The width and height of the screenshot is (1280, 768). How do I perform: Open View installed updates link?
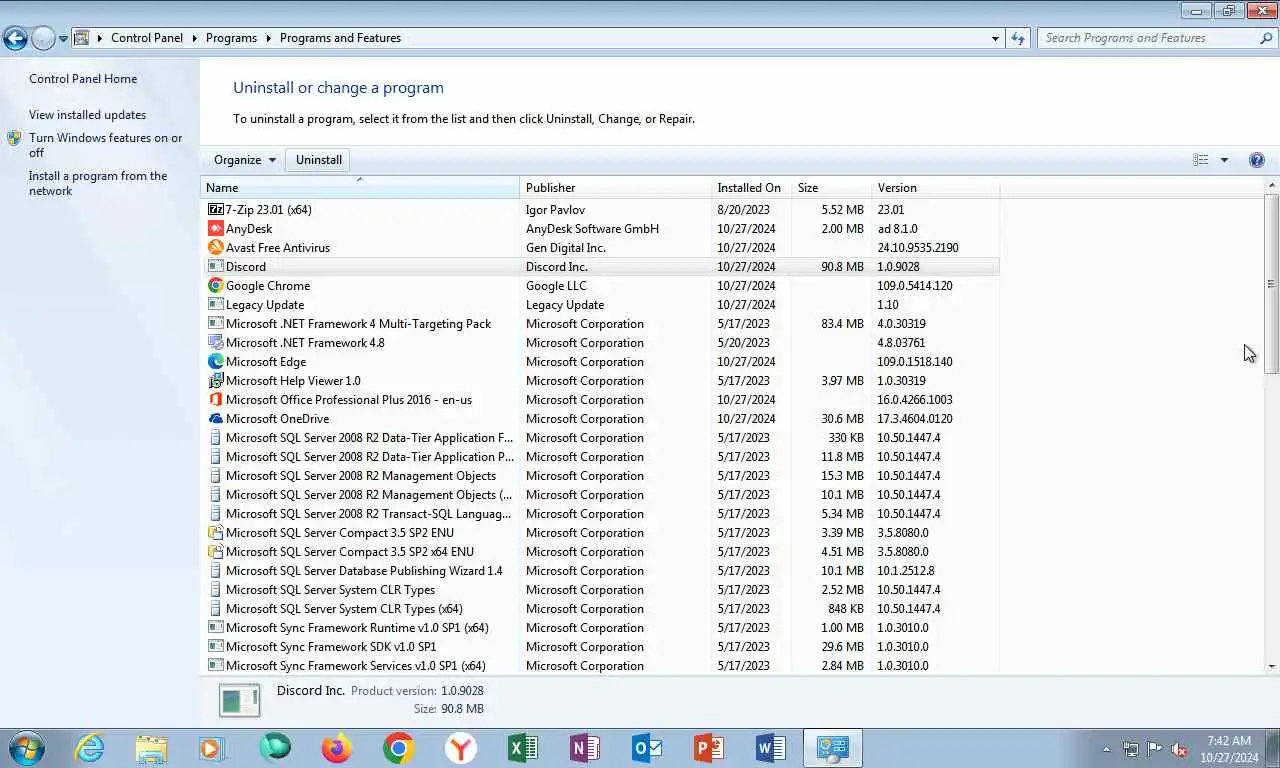click(x=87, y=115)
